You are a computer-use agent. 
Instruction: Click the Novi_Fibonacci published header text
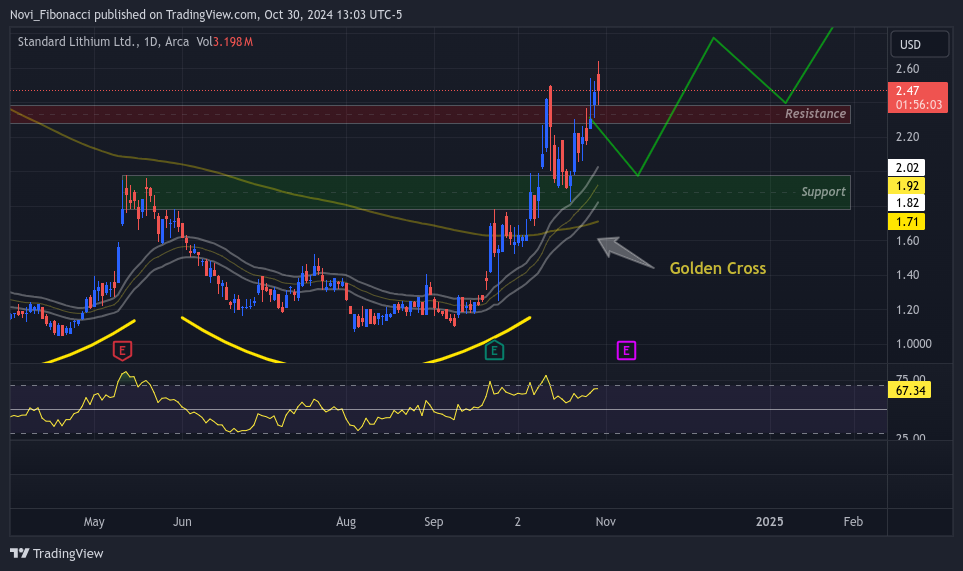(x=206, y=14)
